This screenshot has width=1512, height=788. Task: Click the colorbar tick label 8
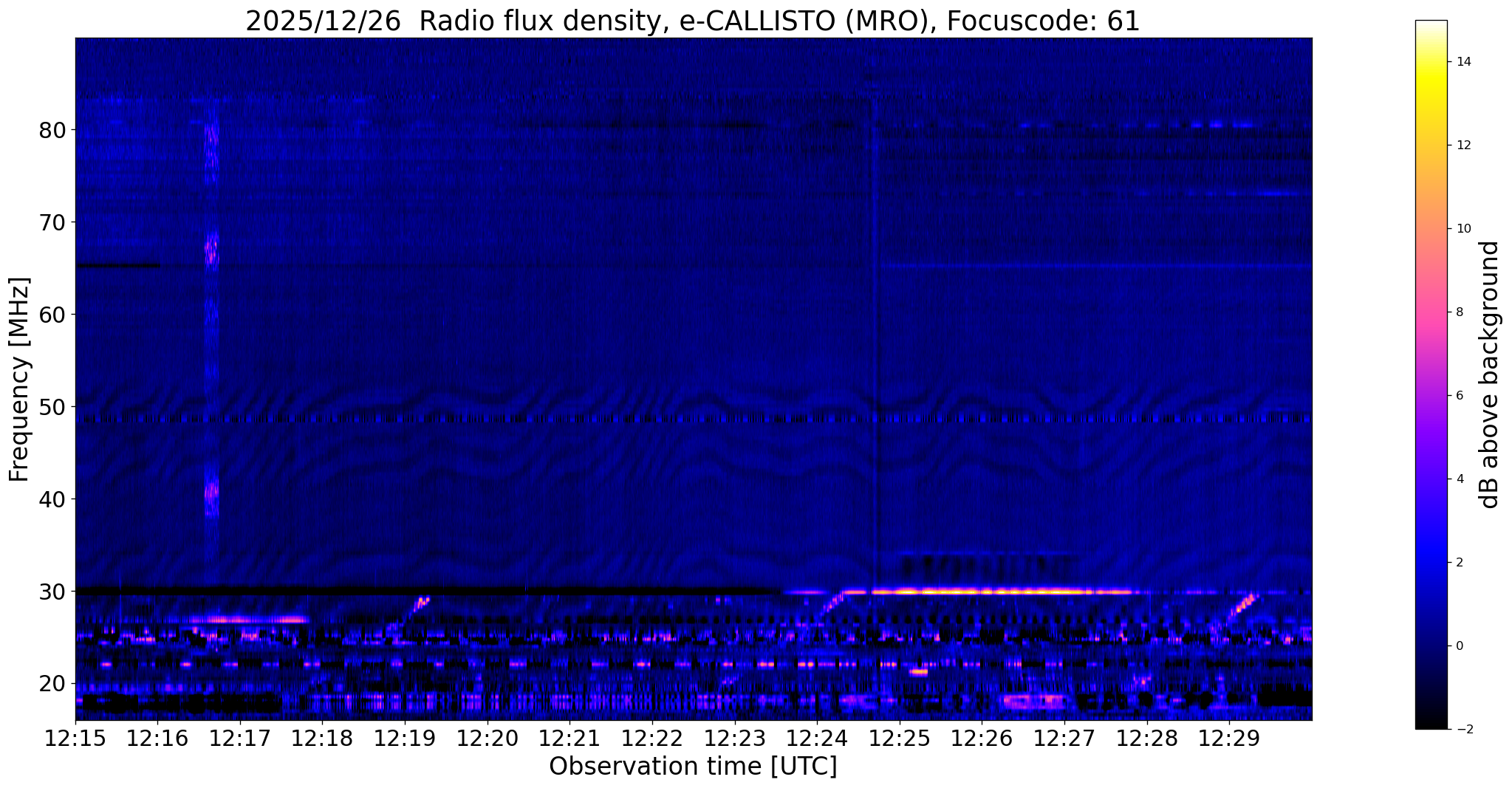(1459, 312)
